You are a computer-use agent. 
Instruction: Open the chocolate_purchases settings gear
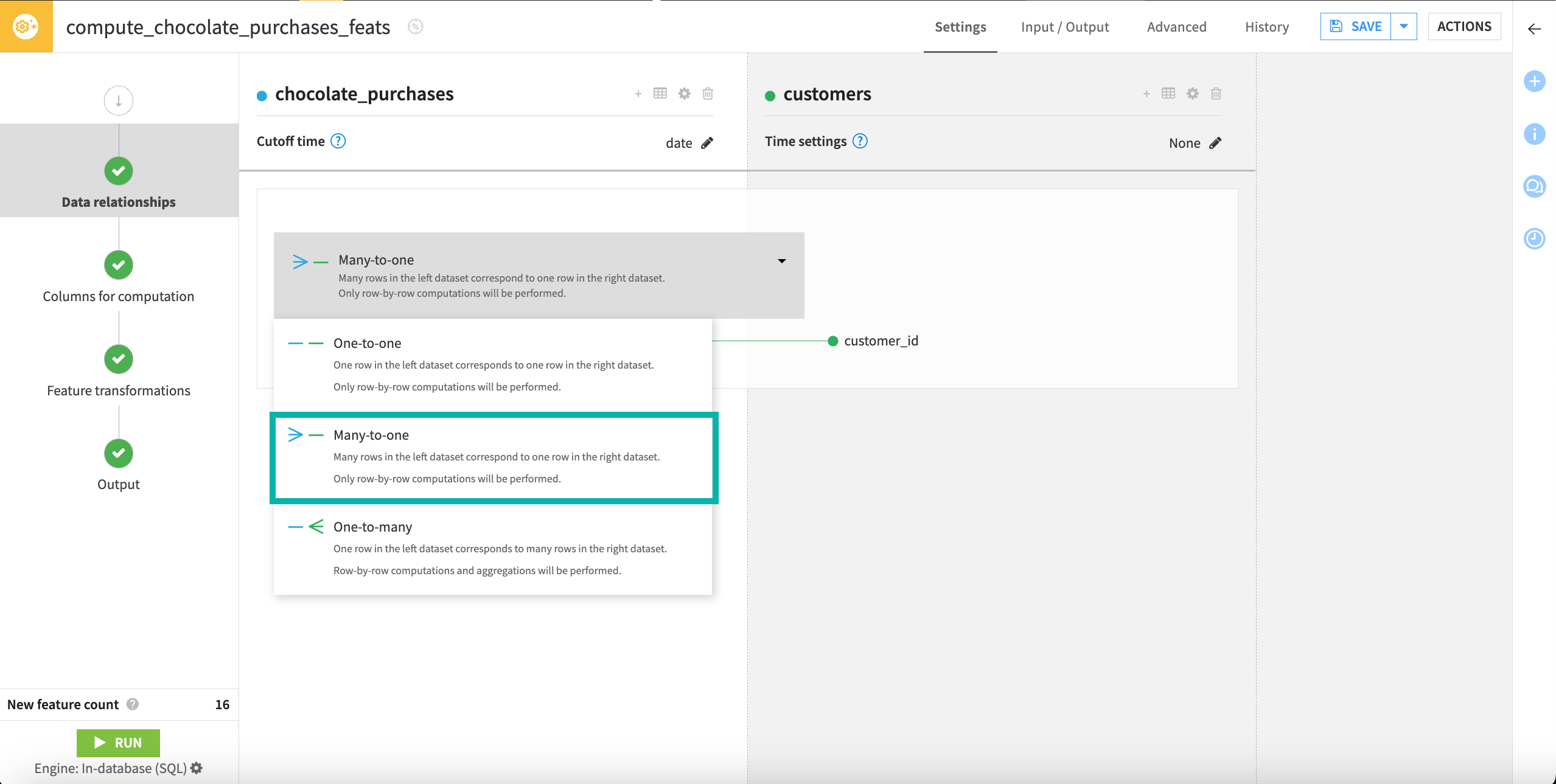click(684, 94)
